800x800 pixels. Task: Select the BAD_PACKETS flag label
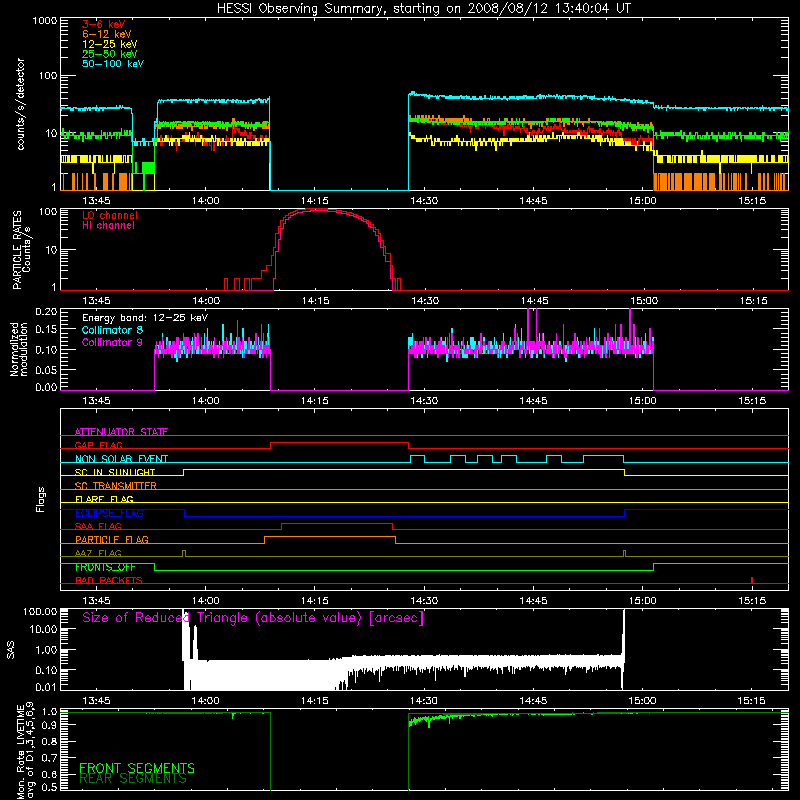[x=109, y=580]
